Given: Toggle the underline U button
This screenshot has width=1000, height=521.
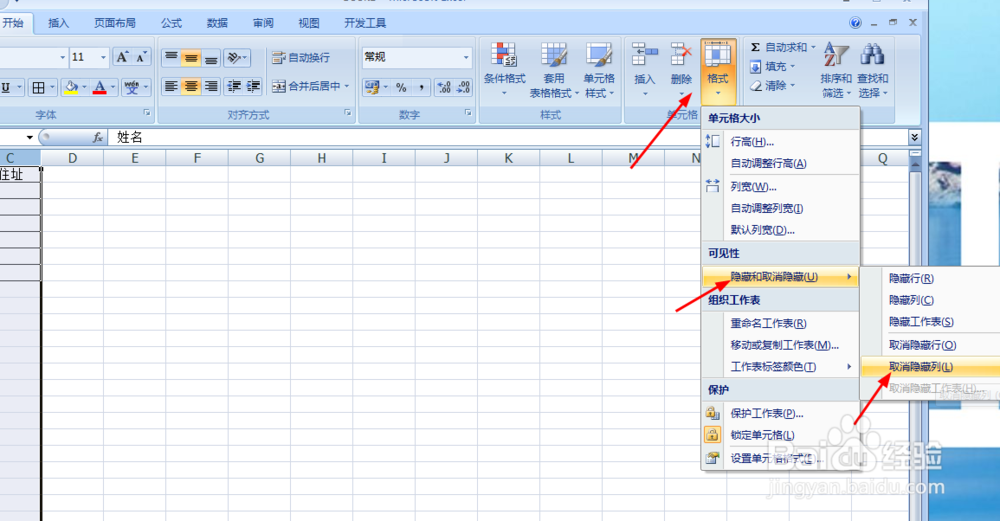Looking at the screenshot, I should click(x=6, y=87).
